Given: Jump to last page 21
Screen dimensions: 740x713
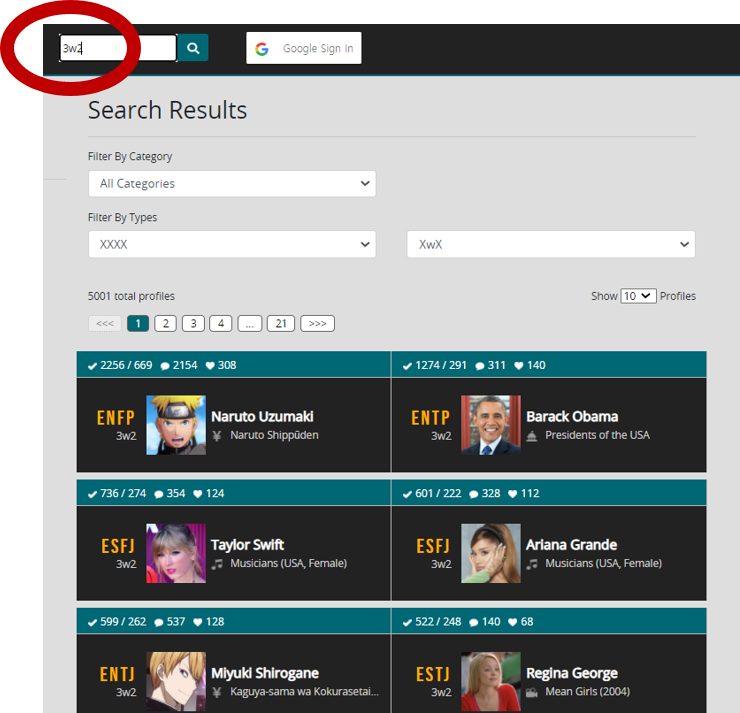Looking at the screenshot, I should point(281,324).
